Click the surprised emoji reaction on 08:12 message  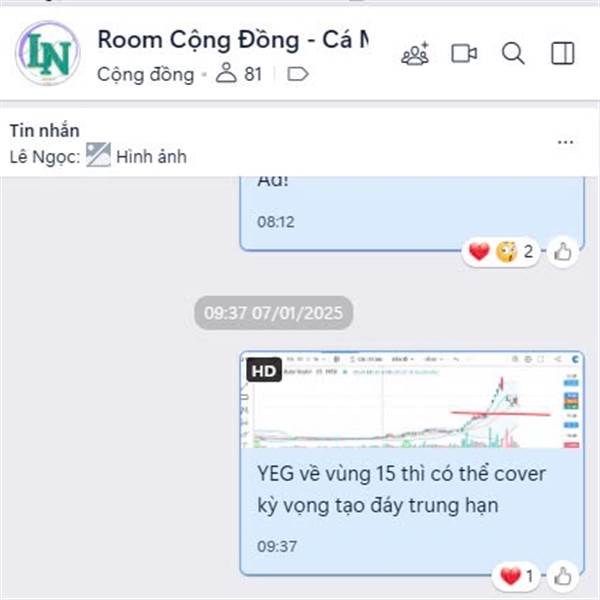tap(506, 252)
